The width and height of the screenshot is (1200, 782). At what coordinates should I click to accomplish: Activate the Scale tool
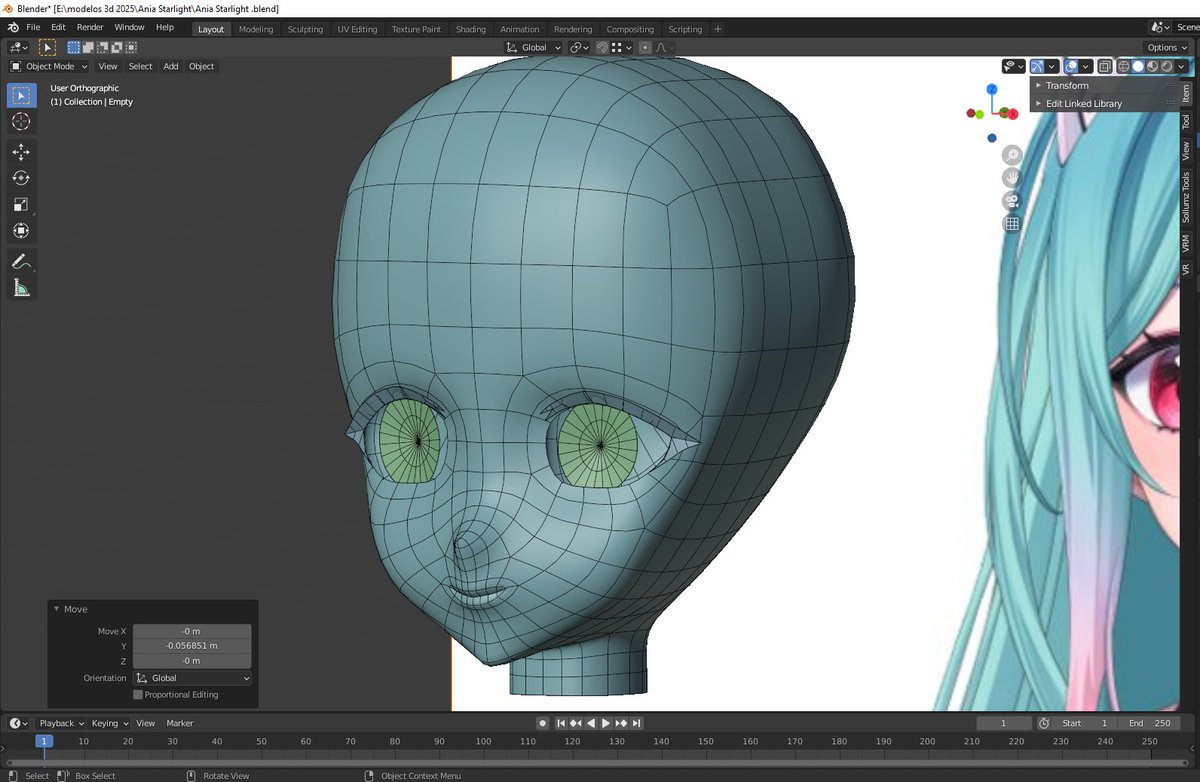[21, 205]
